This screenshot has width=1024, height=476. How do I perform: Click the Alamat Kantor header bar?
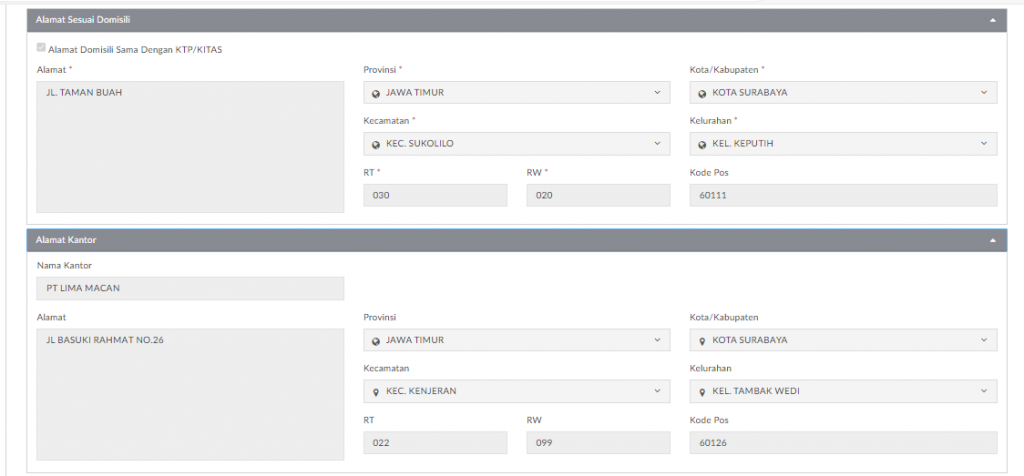click(x=517, y=240)
